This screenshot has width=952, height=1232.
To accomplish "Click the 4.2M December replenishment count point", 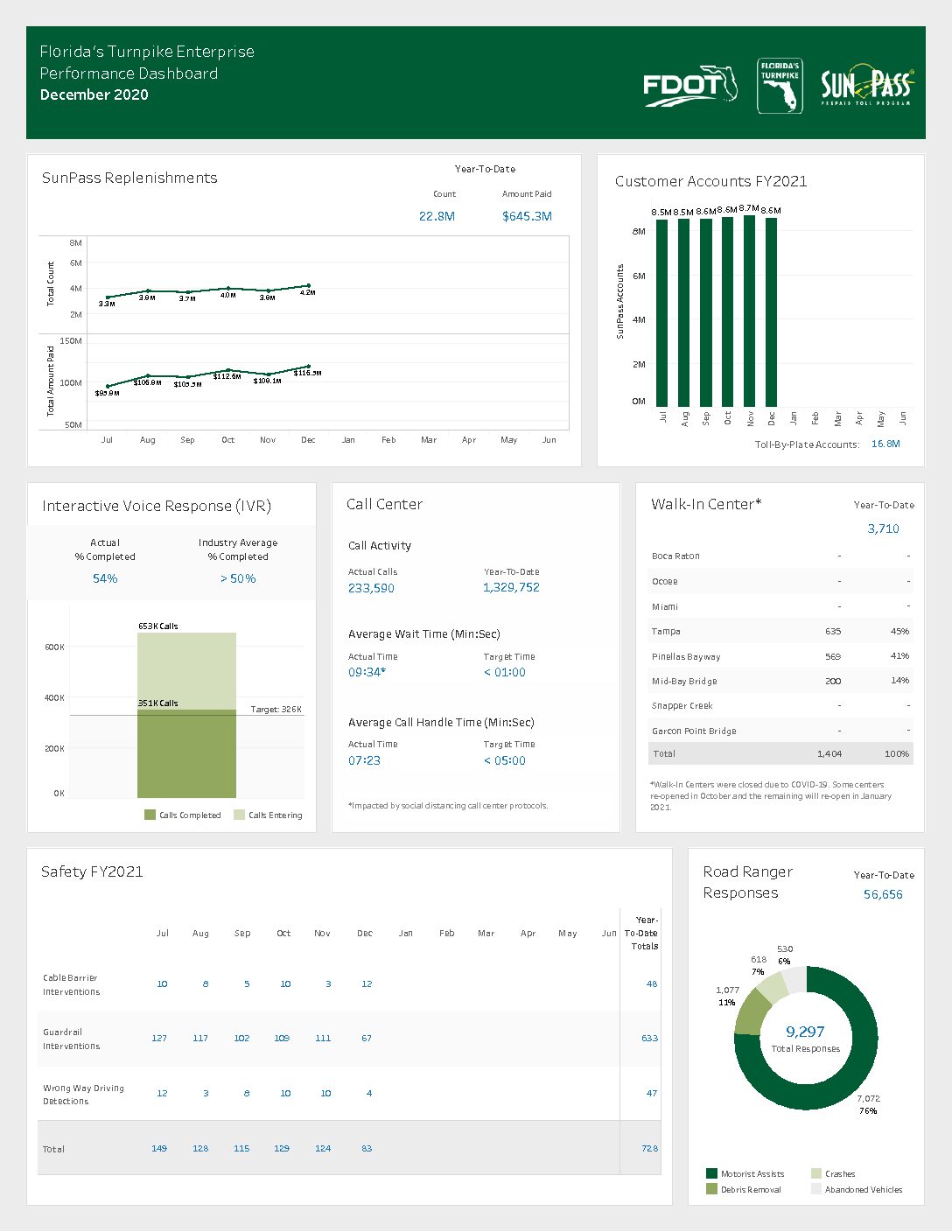I will [308, 285].
